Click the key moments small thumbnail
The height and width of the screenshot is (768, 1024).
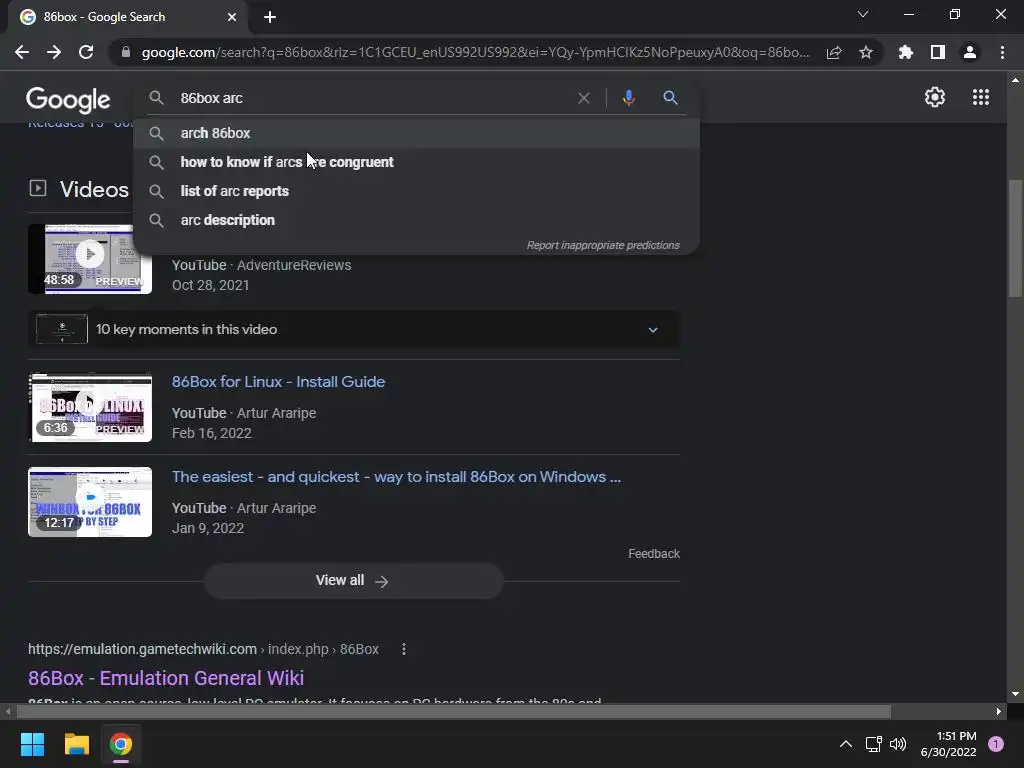point(62,329)
